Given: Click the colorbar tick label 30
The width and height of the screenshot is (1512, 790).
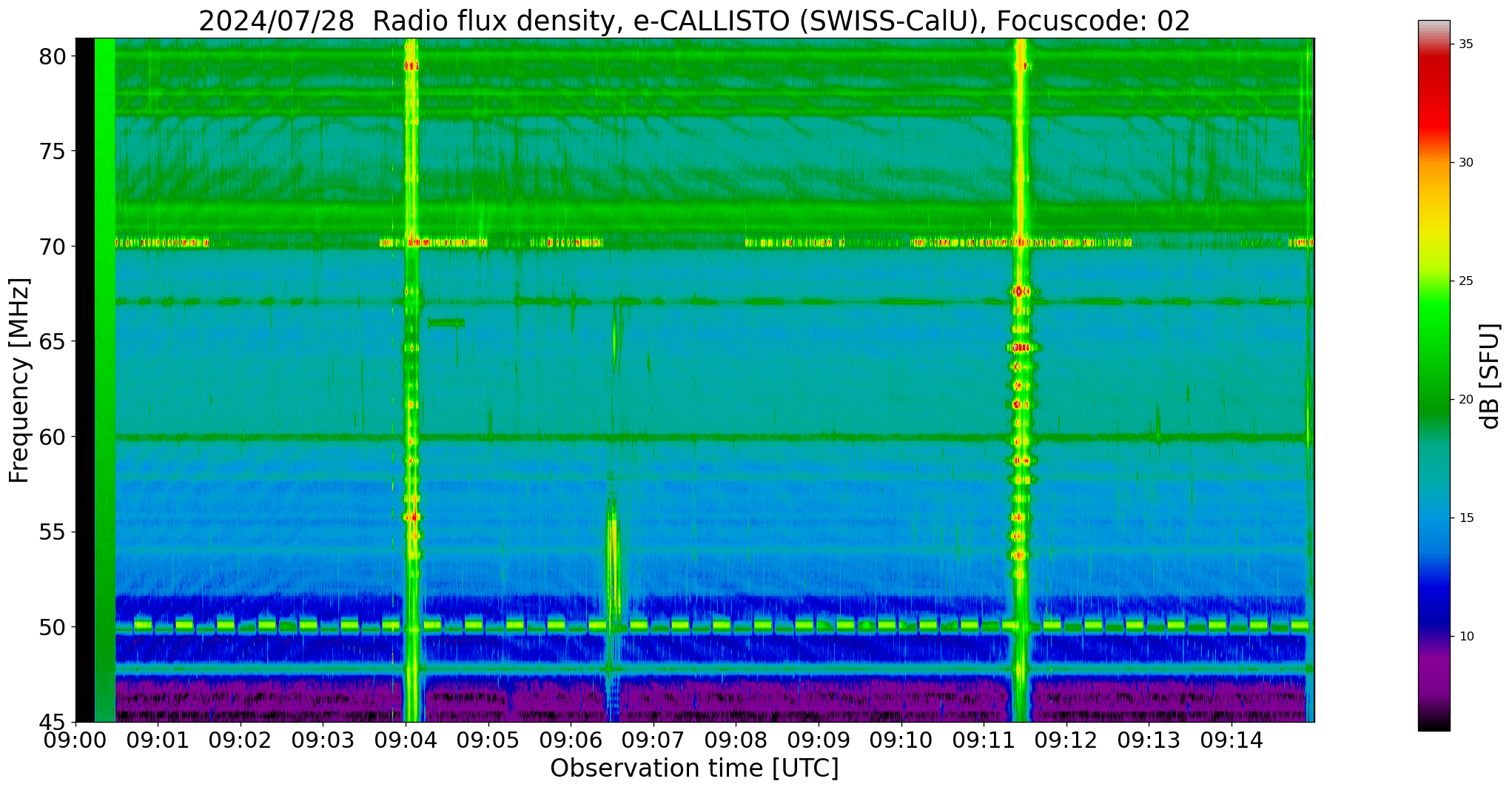Looking at the screenshot, I should [x=1466, y=163].
